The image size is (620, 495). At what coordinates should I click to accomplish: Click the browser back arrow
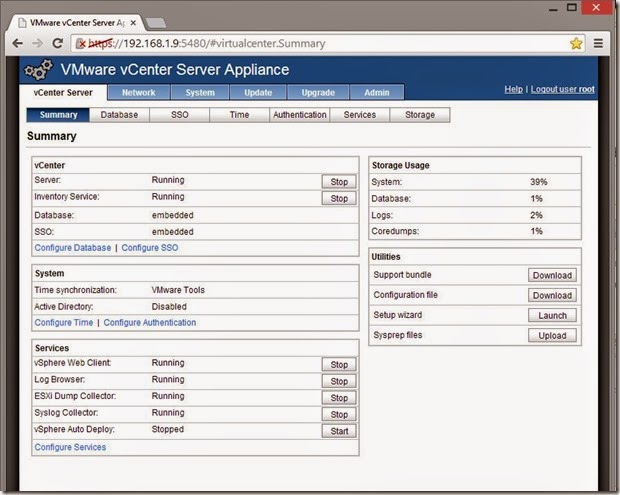click(17, 43)
